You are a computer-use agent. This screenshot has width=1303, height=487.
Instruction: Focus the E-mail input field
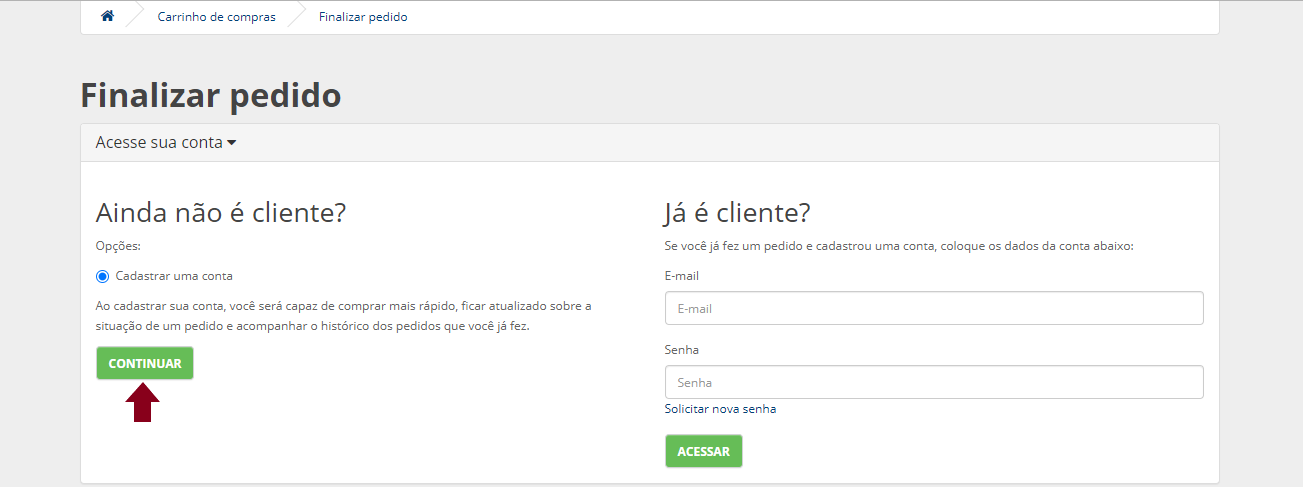tap(933, 309)
